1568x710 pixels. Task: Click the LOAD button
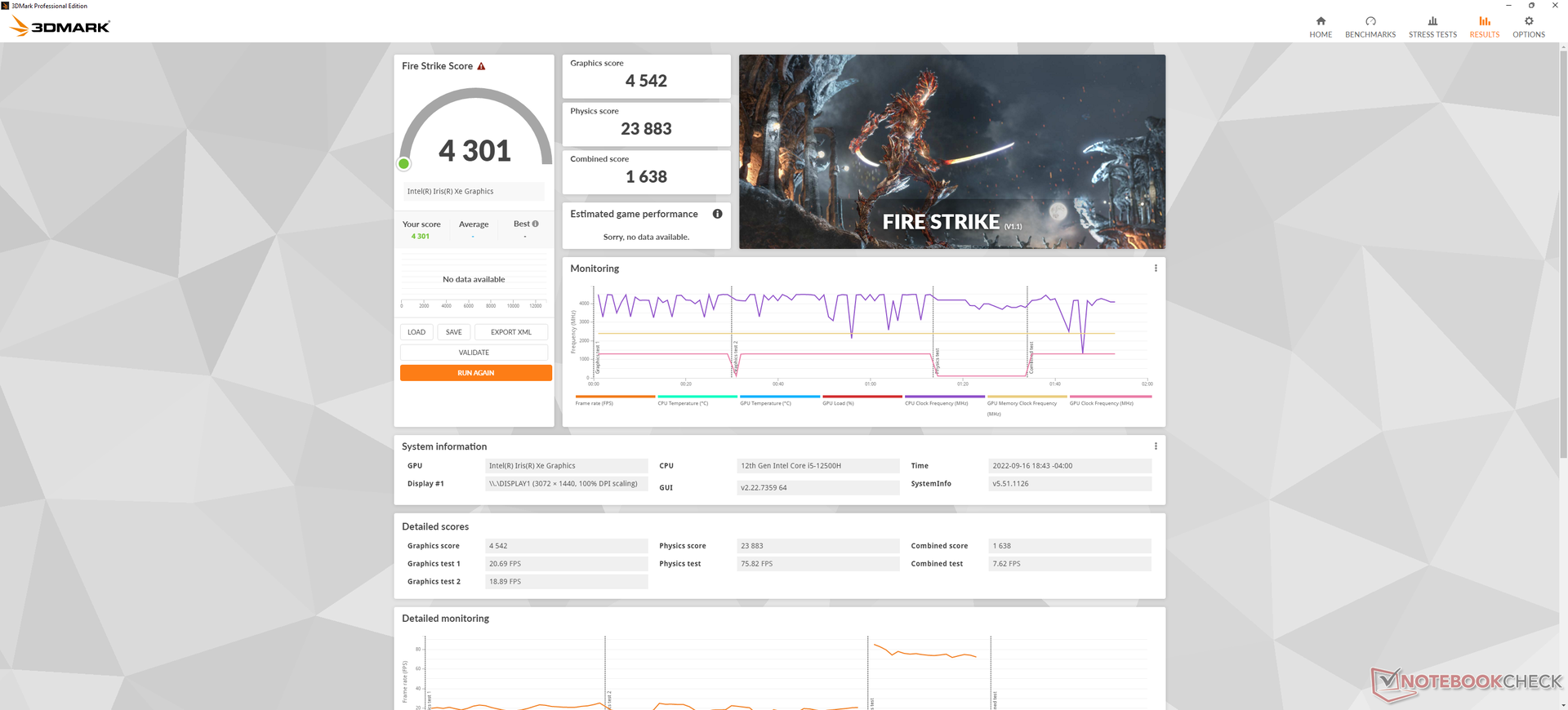point(416,332)
